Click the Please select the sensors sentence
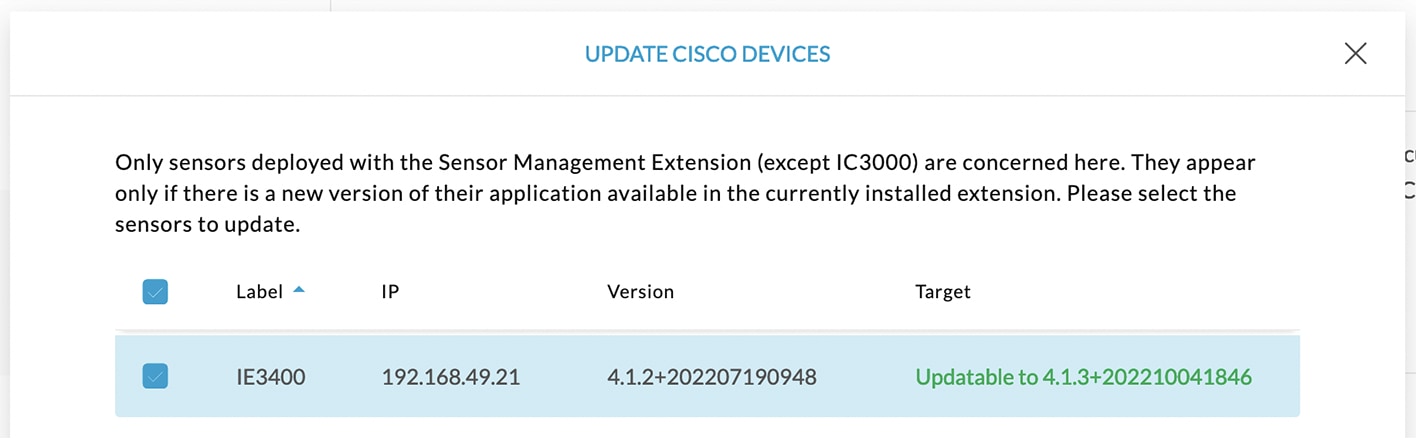 [676, 209]
